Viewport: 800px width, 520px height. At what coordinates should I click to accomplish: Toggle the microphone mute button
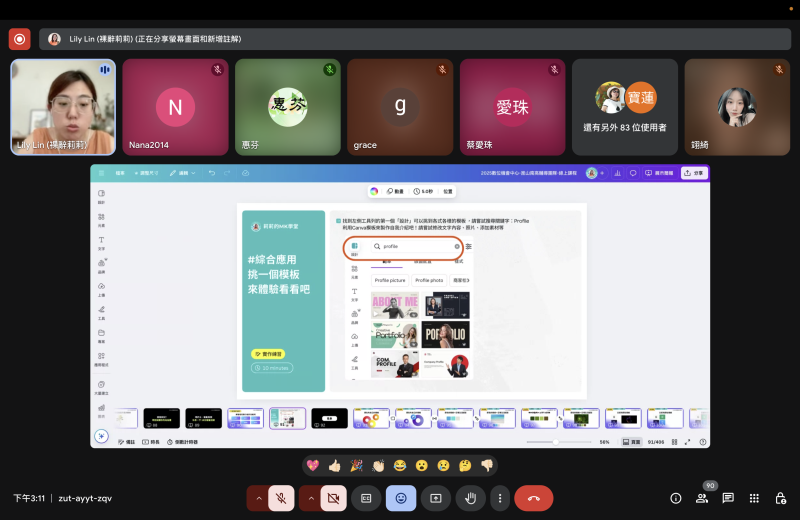[x=281, y=498]
